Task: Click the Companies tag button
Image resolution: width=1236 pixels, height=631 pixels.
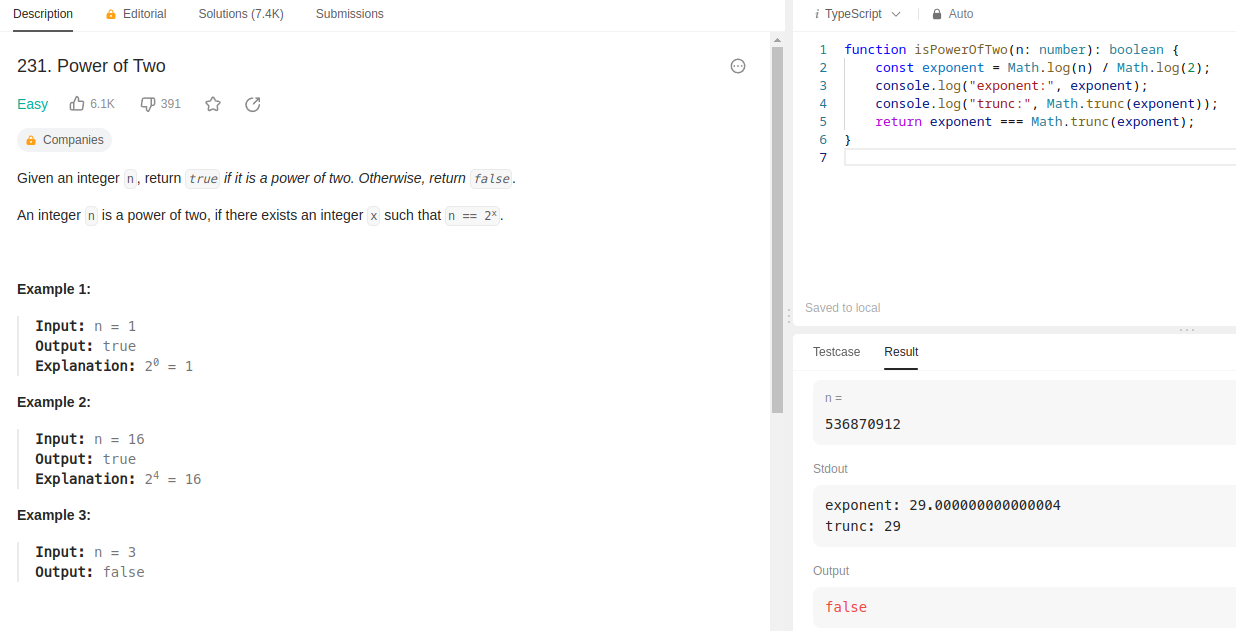Action: coord(65,140)
